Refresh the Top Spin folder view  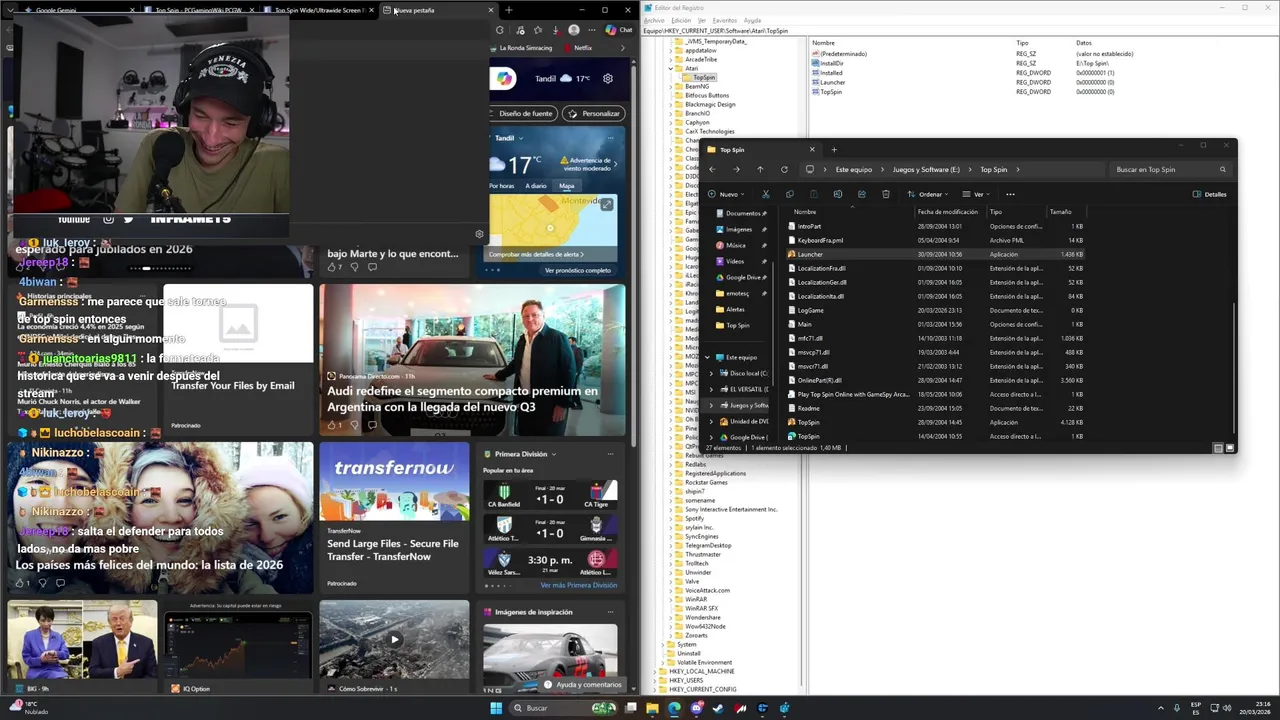pos(784,169)
